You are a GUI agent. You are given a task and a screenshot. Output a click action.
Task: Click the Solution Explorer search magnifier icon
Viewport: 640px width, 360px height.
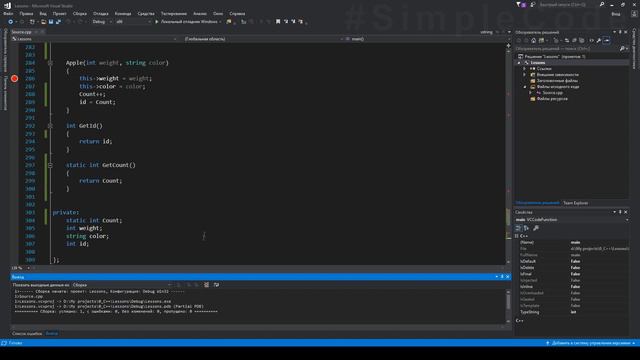[x=622, y=49]
